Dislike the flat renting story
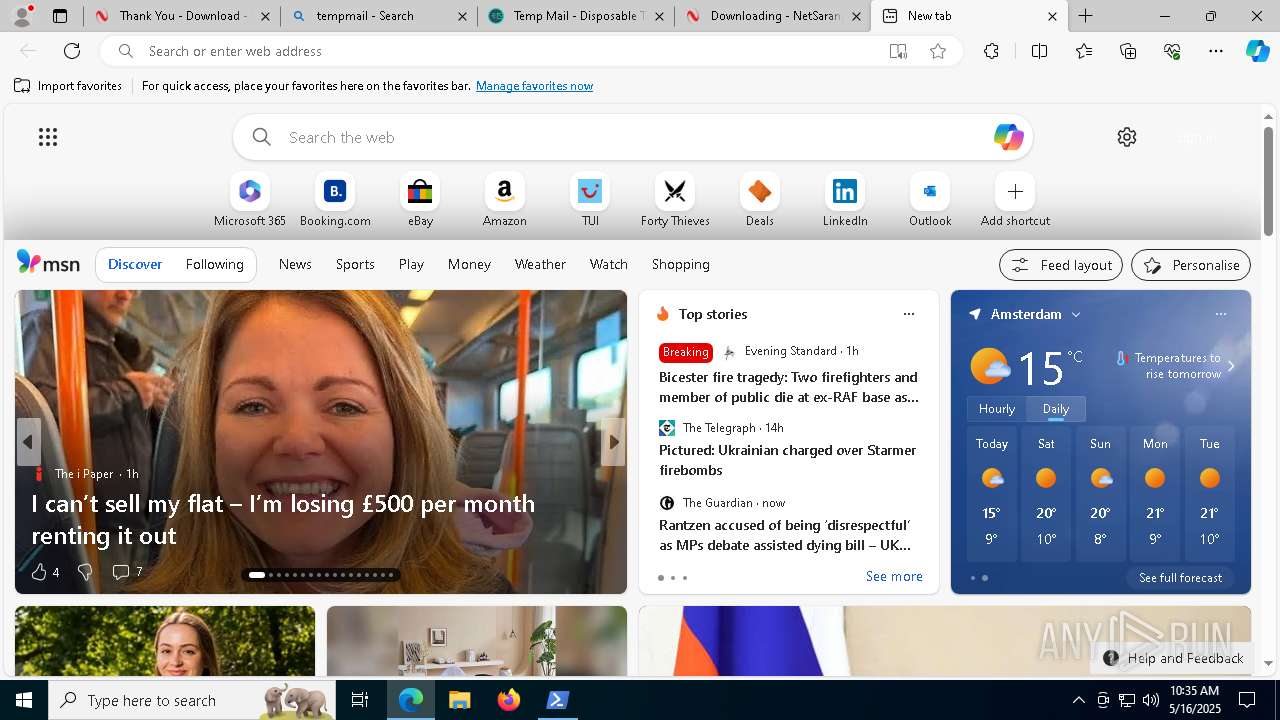 85,572
